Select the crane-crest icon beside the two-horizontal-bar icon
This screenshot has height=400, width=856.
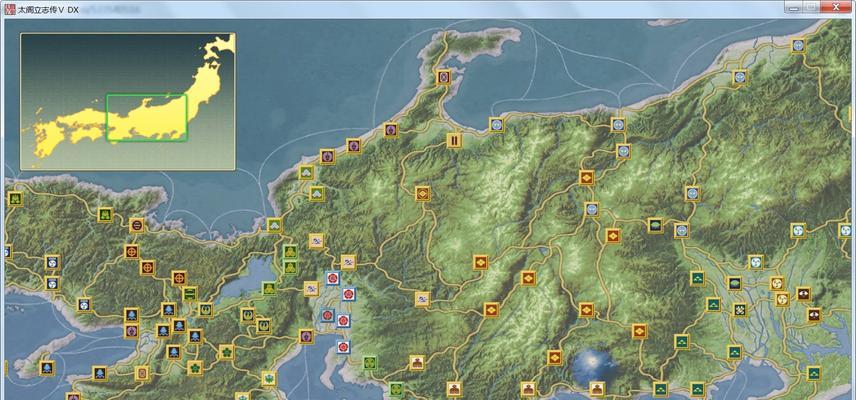(205, 310)
